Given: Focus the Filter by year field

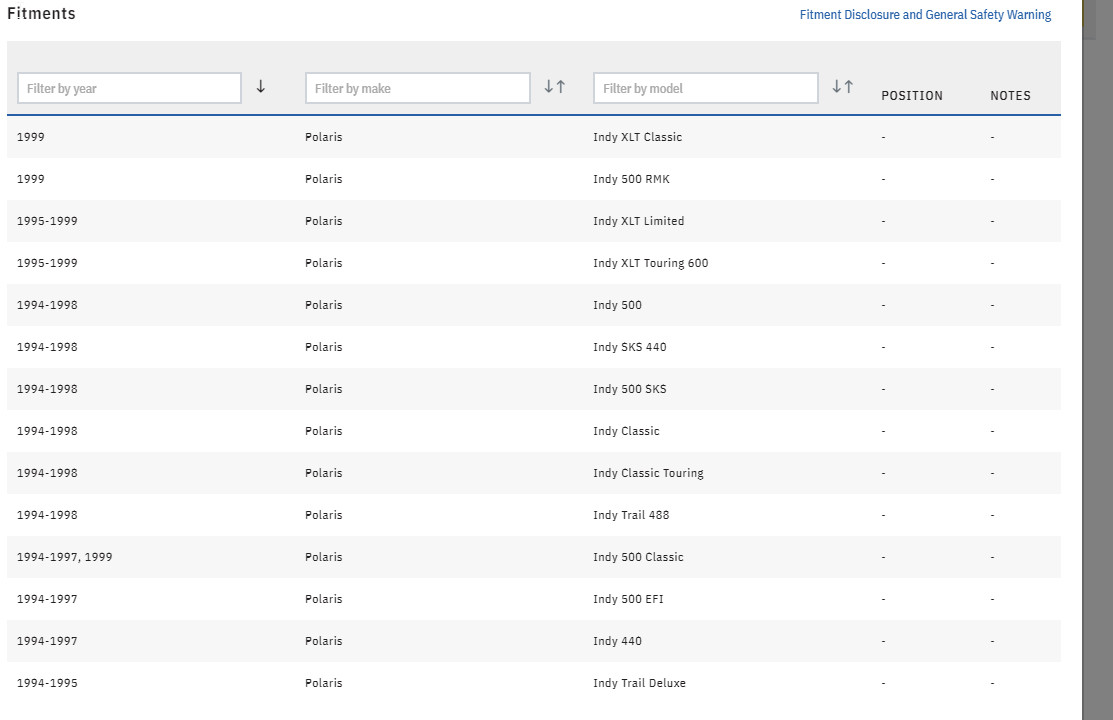Looking at the screenshot, I should pyautogui.click(x=129, y=88).
